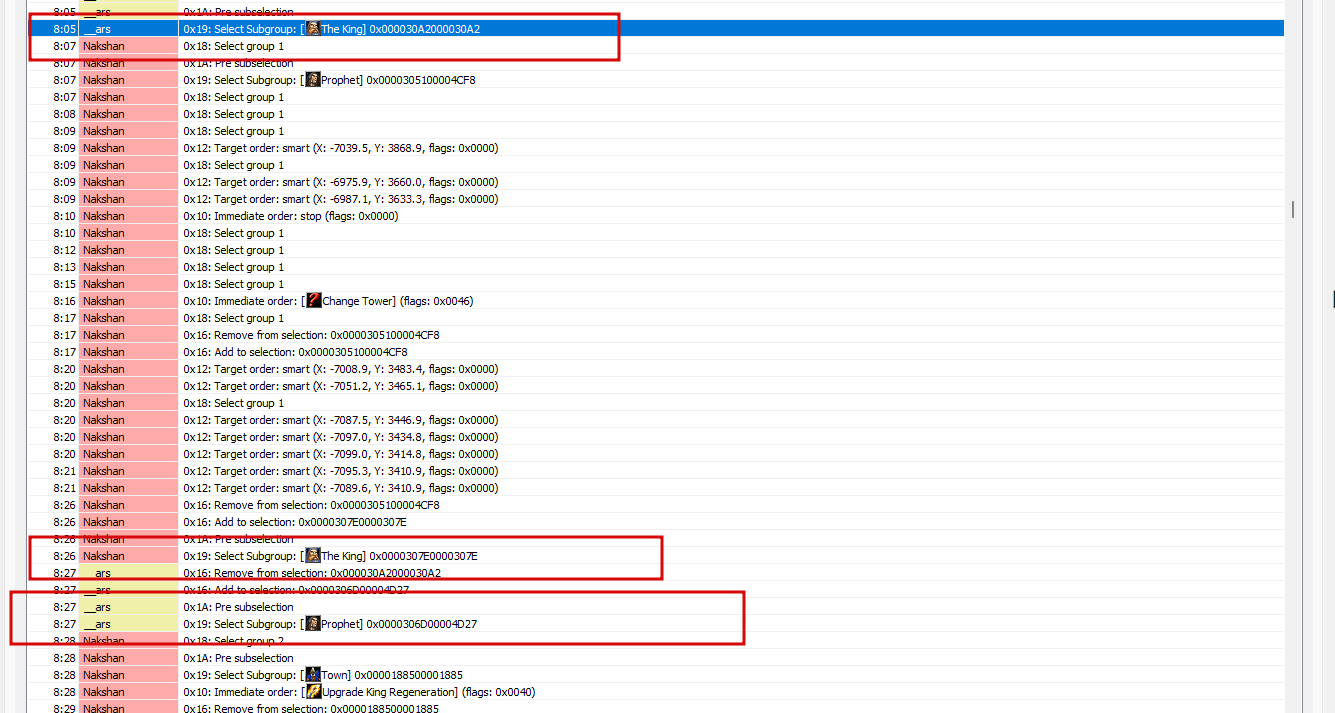Select the 8:28 Select group 2 row

click(656, 641)
